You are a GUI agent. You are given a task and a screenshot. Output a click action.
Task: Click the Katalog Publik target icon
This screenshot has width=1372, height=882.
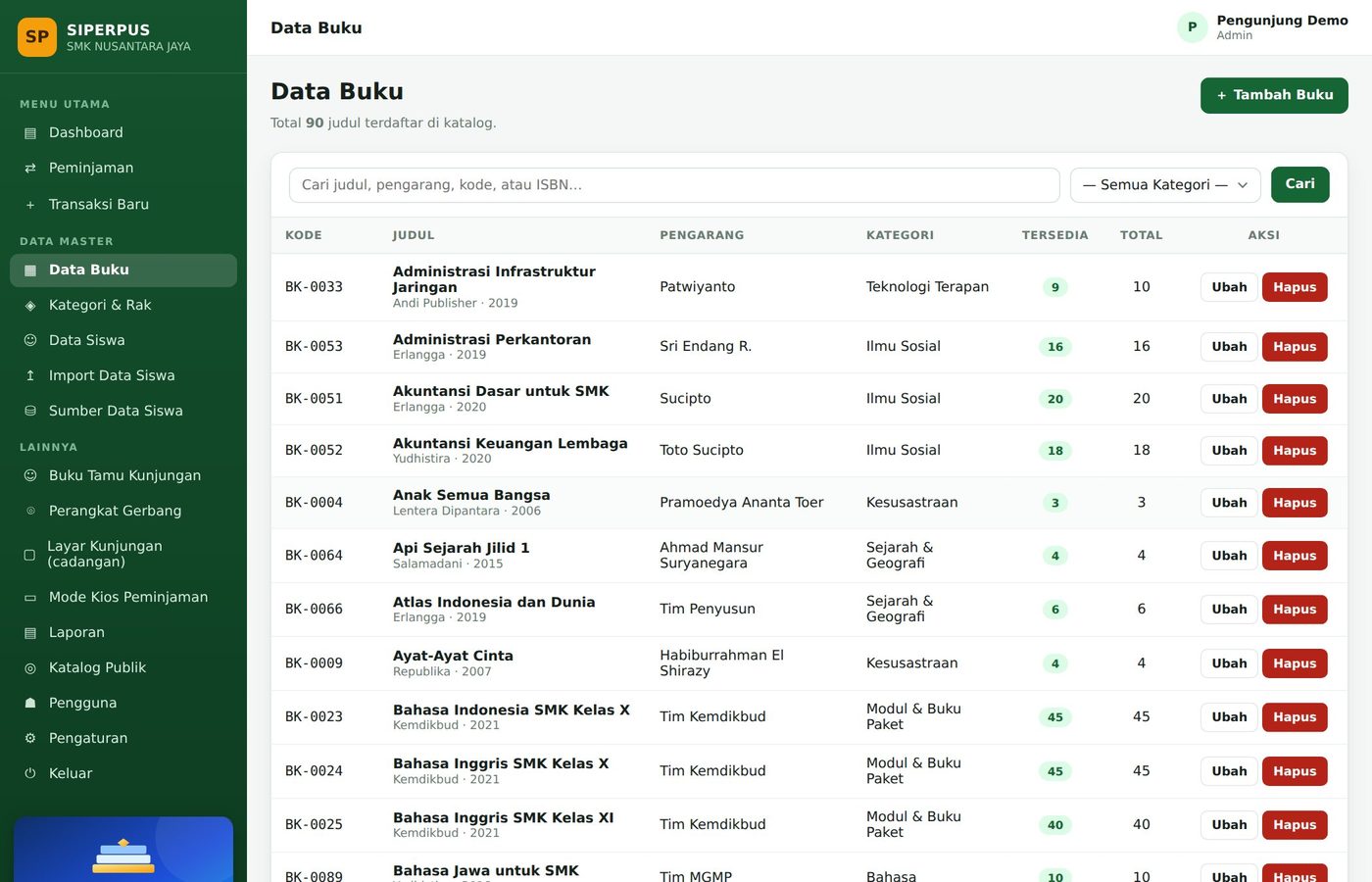[30, 668]
